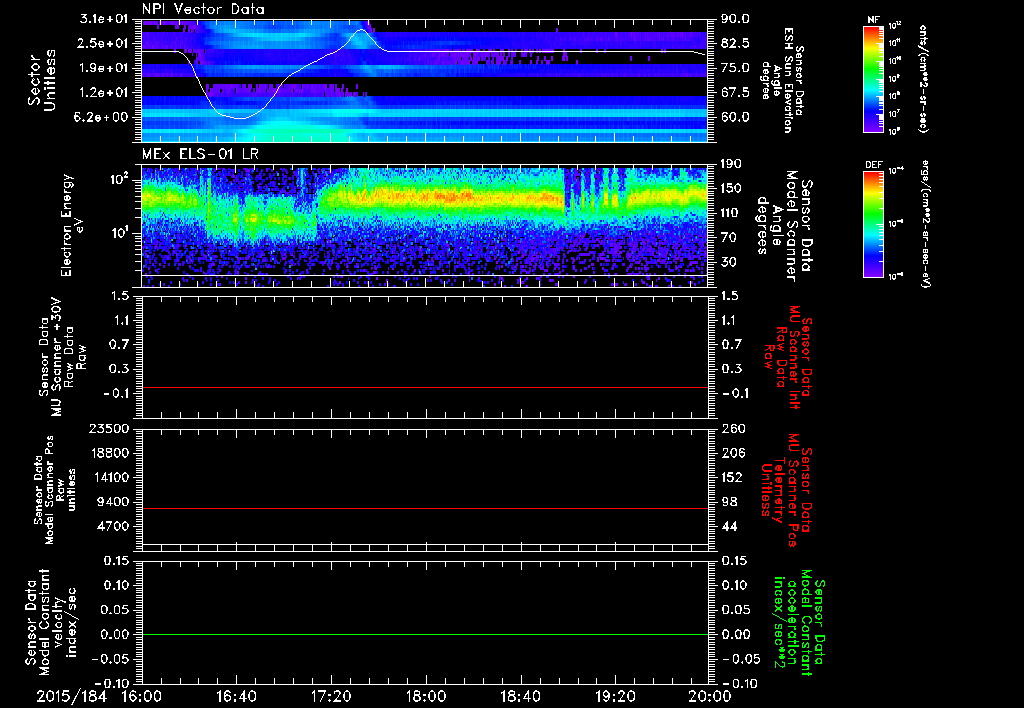Click the NF color scale bar
This screenshot has height=708, width=1024.
click(873, 79)
